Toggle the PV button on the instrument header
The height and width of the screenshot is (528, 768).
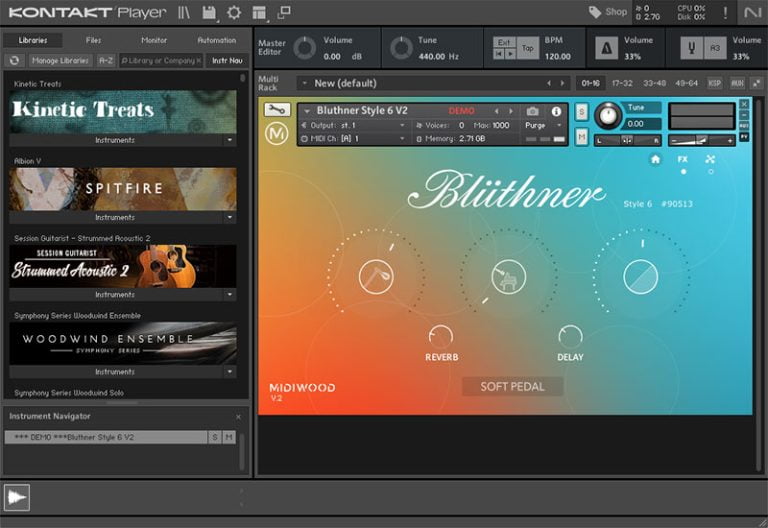pos(744,137)
